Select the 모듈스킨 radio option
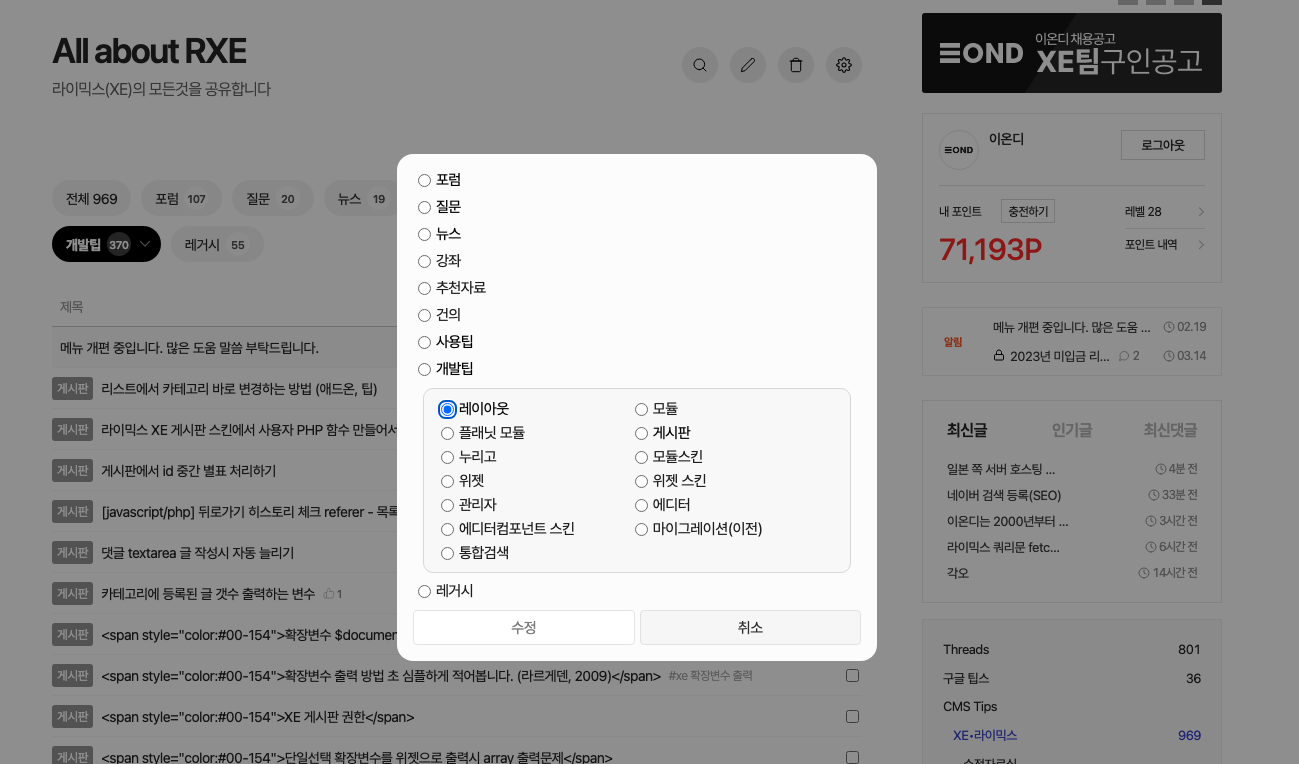This screenshot has height=764, width=1299. coord(641,457)
